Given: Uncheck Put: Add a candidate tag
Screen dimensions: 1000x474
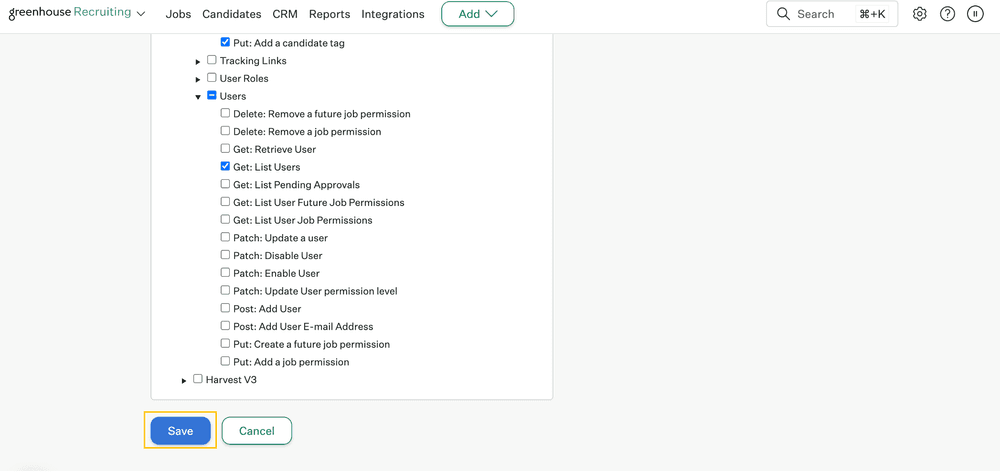Looking at the screenshot, I should (x=225, y=43).
